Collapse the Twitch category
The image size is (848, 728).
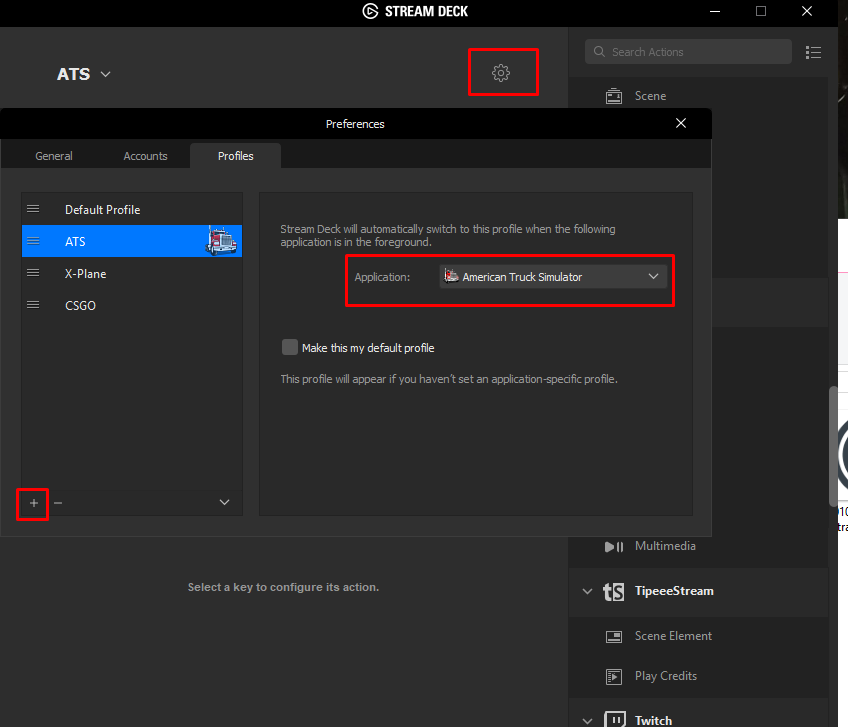pos(587,720)
